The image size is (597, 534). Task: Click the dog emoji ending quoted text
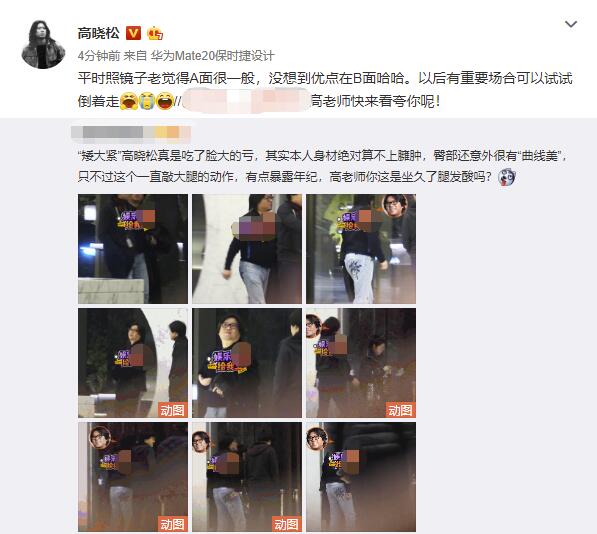point(506,177)
